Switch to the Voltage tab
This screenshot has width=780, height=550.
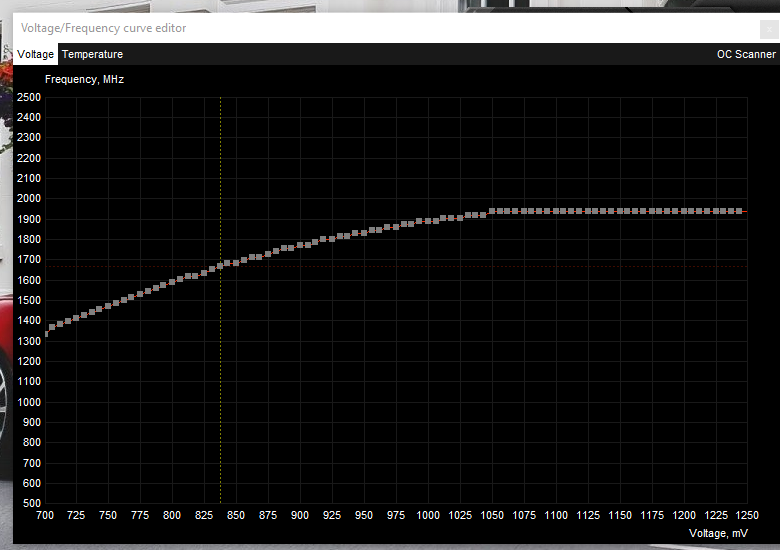point(35,54)
